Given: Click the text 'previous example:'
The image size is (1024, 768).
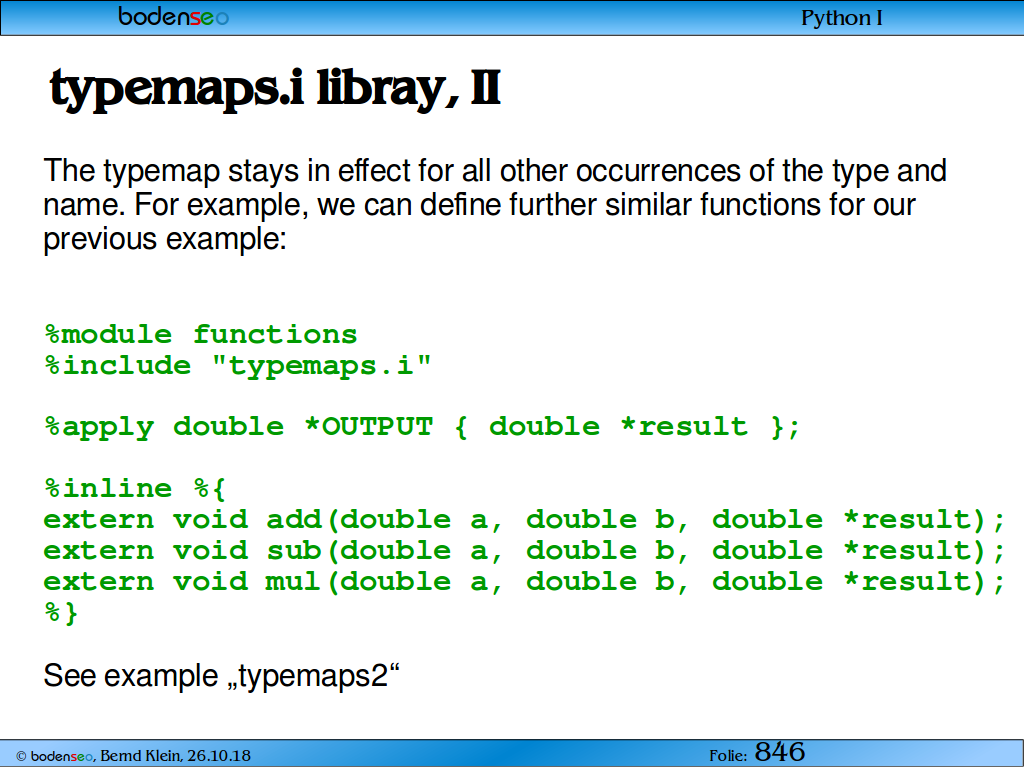Looking at the screenshot, I should (x=165, y=239).
